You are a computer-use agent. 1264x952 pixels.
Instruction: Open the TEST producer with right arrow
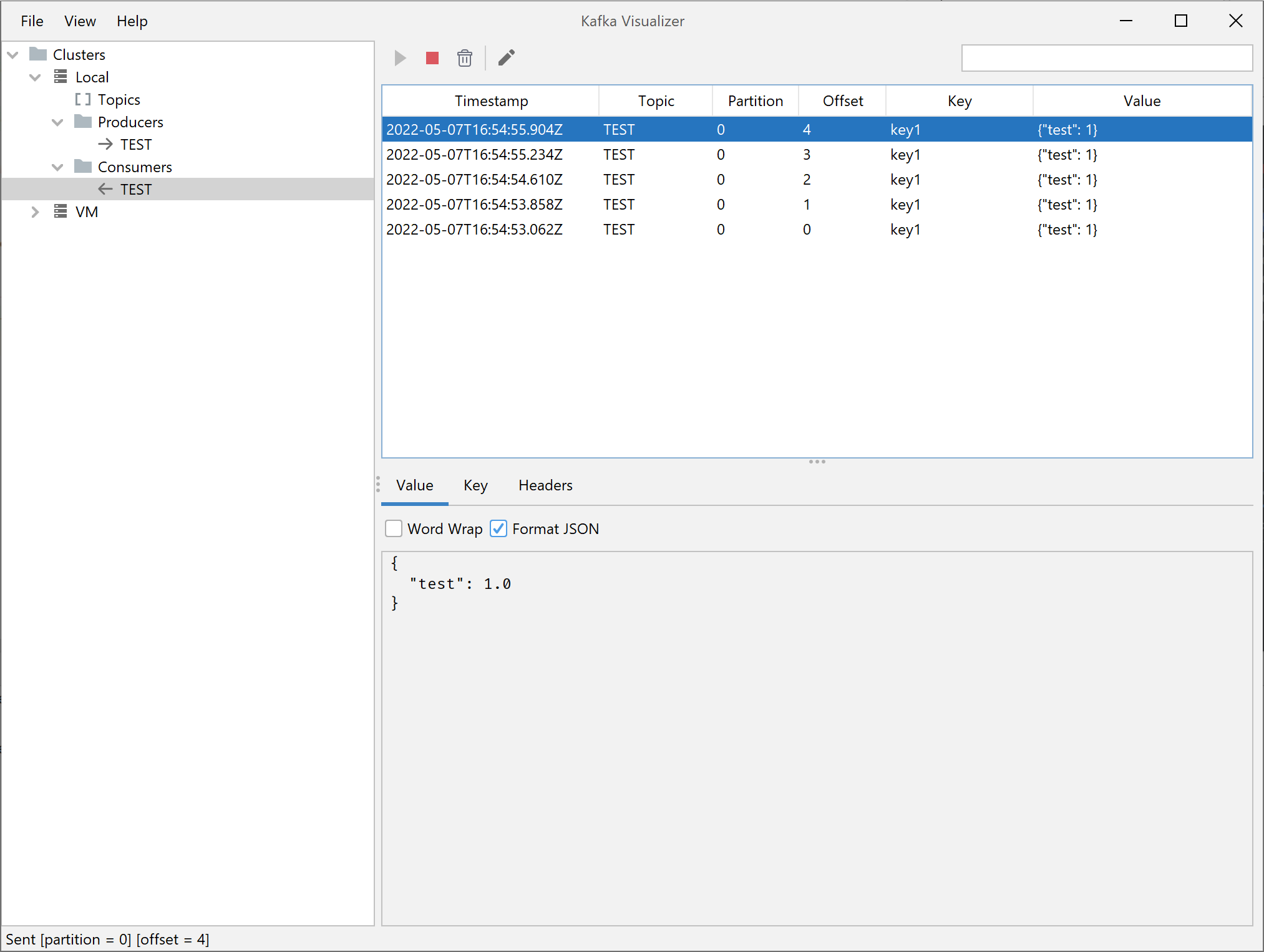pos(105,144)
